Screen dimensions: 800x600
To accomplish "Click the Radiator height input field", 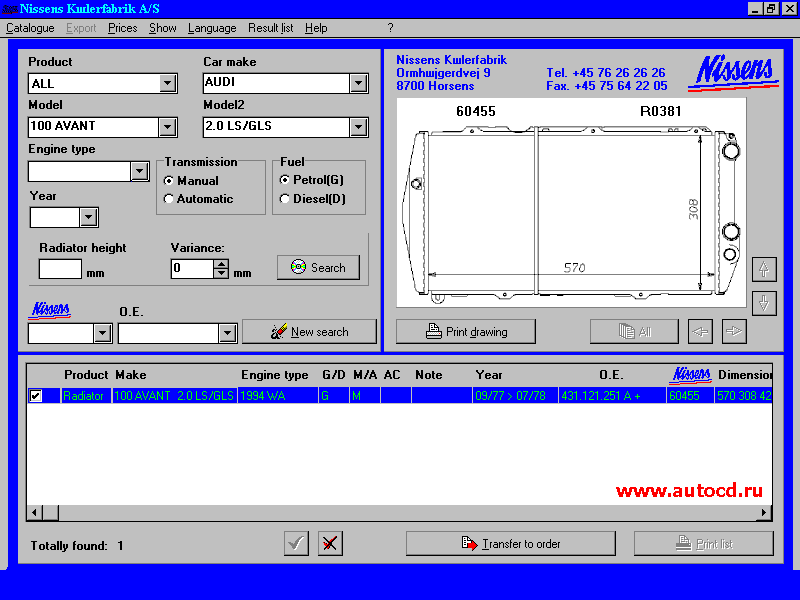I will (60, 269).
